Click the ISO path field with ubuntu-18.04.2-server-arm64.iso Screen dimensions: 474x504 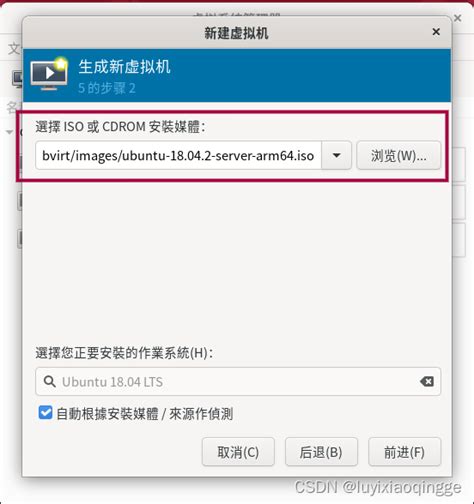click(x=178, y=155)
